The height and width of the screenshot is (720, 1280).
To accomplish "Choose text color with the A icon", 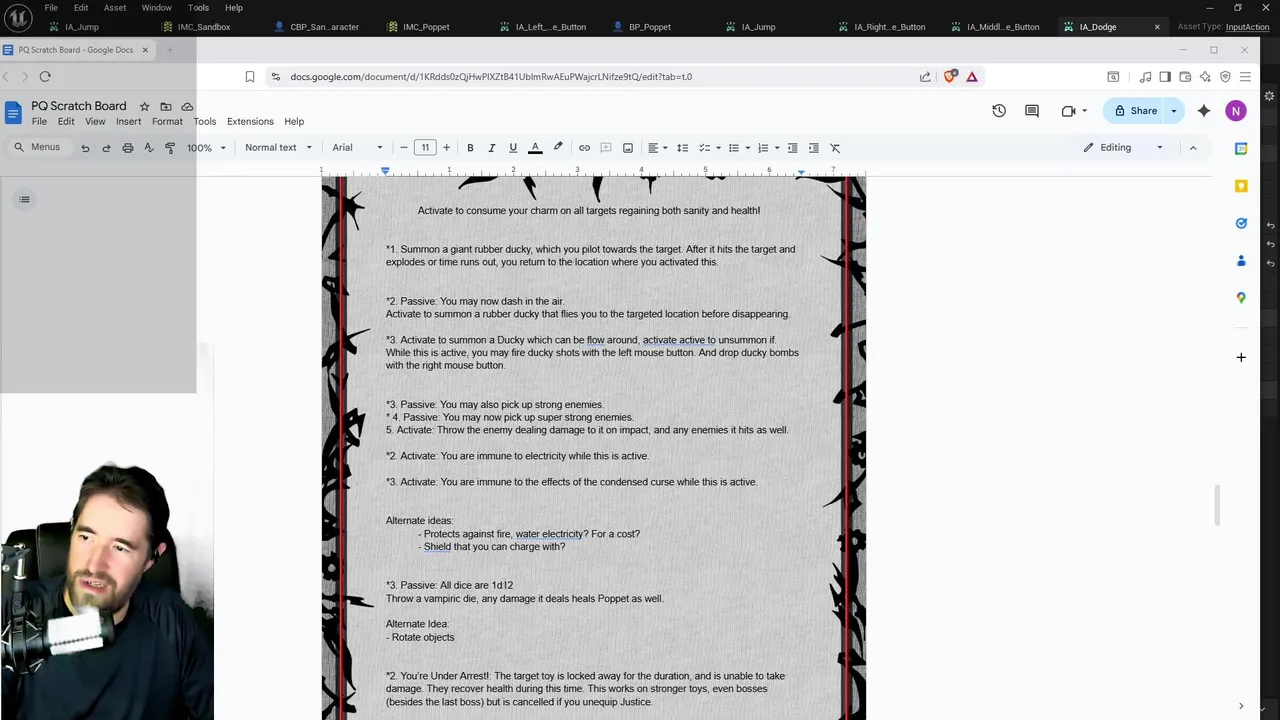I will (535, 148).
